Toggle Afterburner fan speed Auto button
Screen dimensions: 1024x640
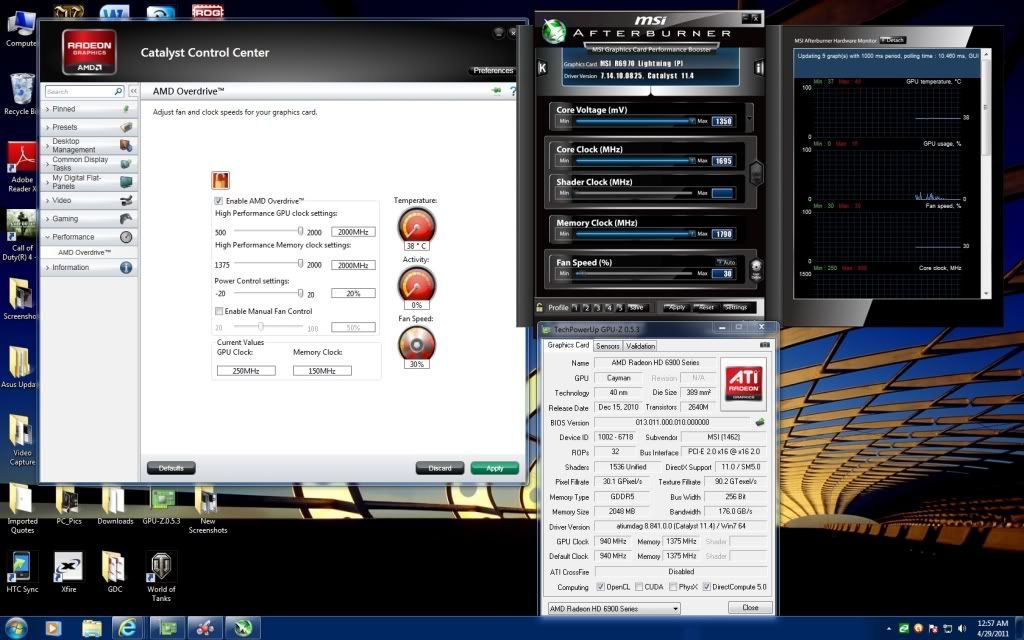(726, 262)
